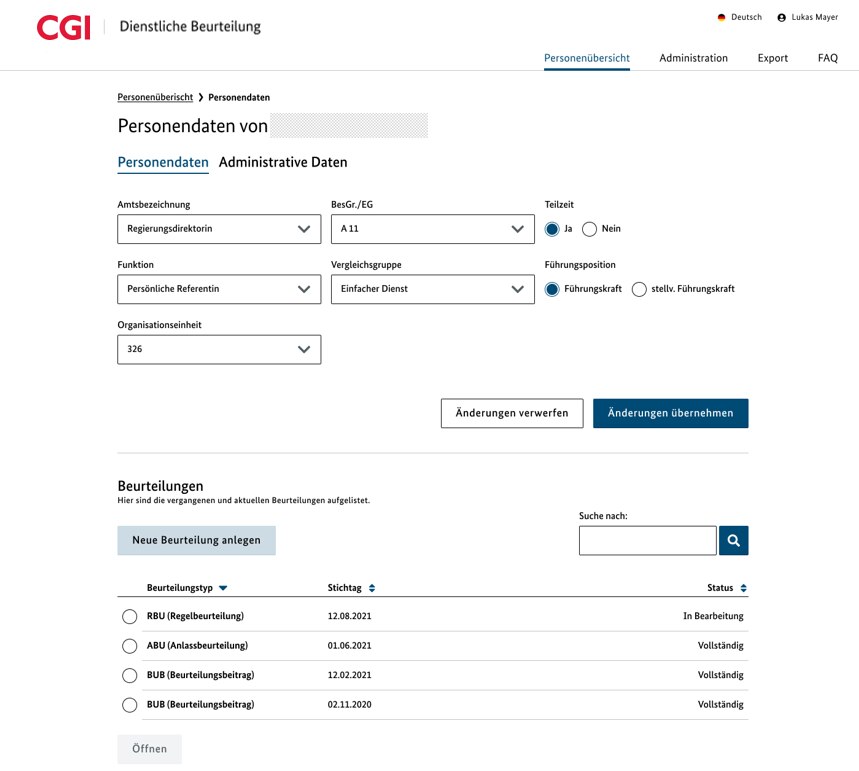Select Nein for Teilzeit
This screenshot has width=859, height=771.
(x=589, y=229)
